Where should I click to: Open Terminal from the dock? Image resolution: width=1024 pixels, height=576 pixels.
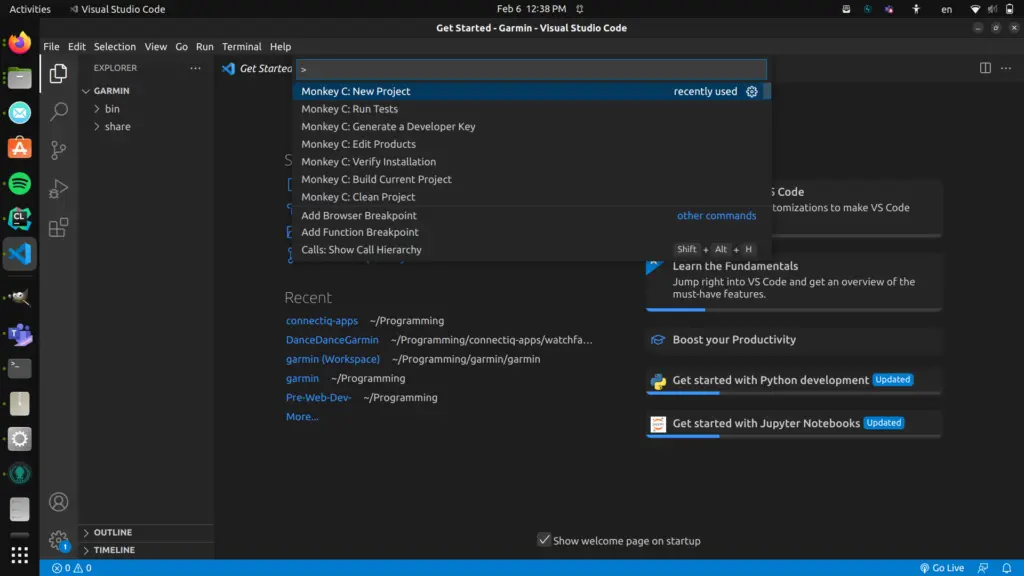20,368
